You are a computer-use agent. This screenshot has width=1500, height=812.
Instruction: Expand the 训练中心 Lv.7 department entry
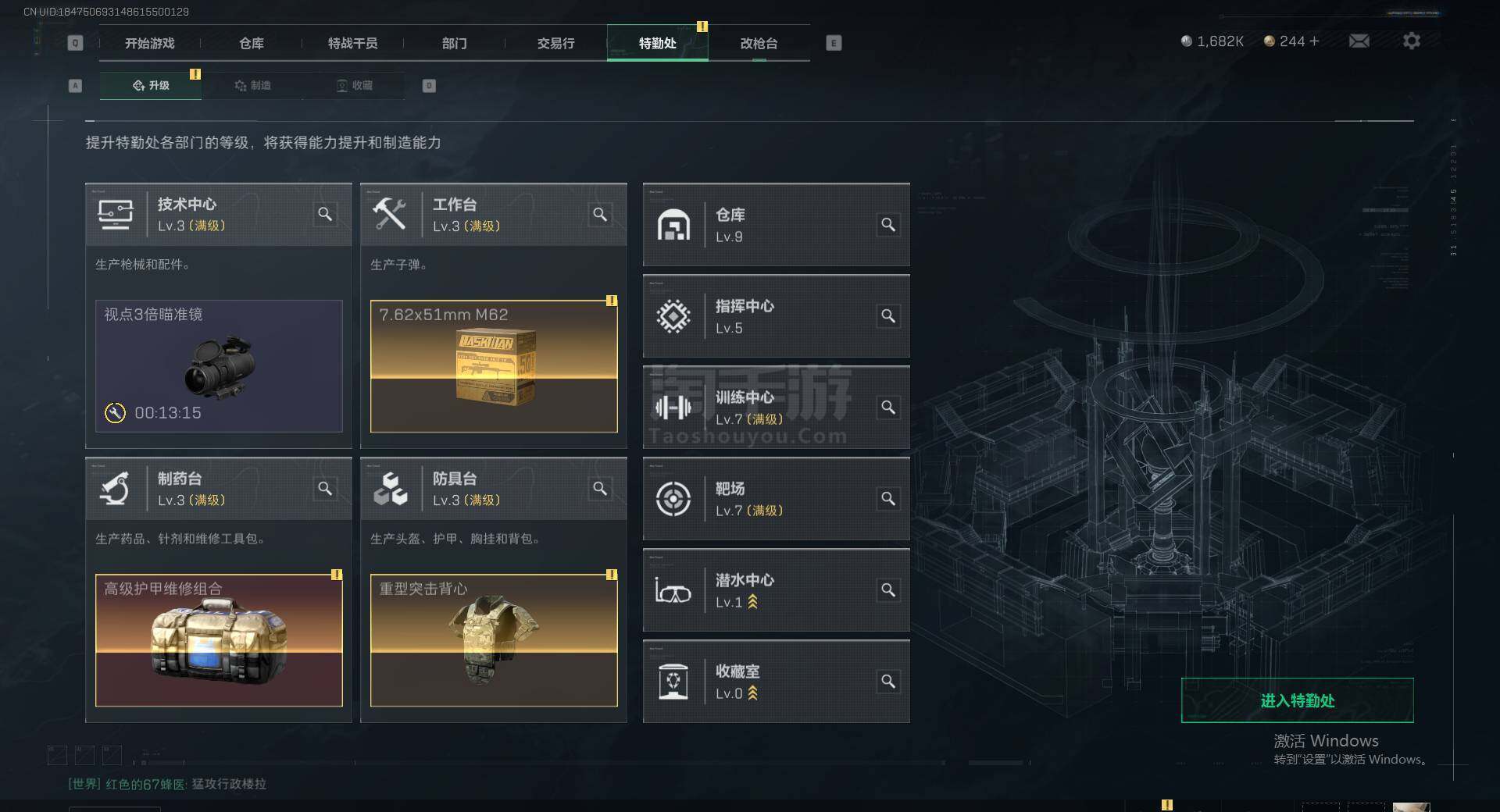point(777,408)
